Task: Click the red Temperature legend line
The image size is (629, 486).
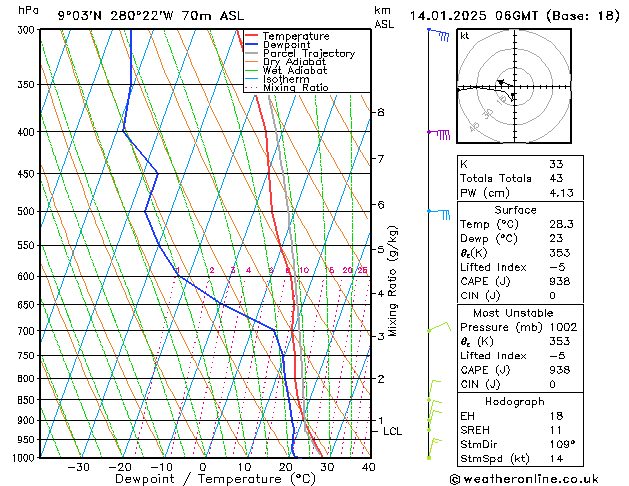Action: point(251,36)
